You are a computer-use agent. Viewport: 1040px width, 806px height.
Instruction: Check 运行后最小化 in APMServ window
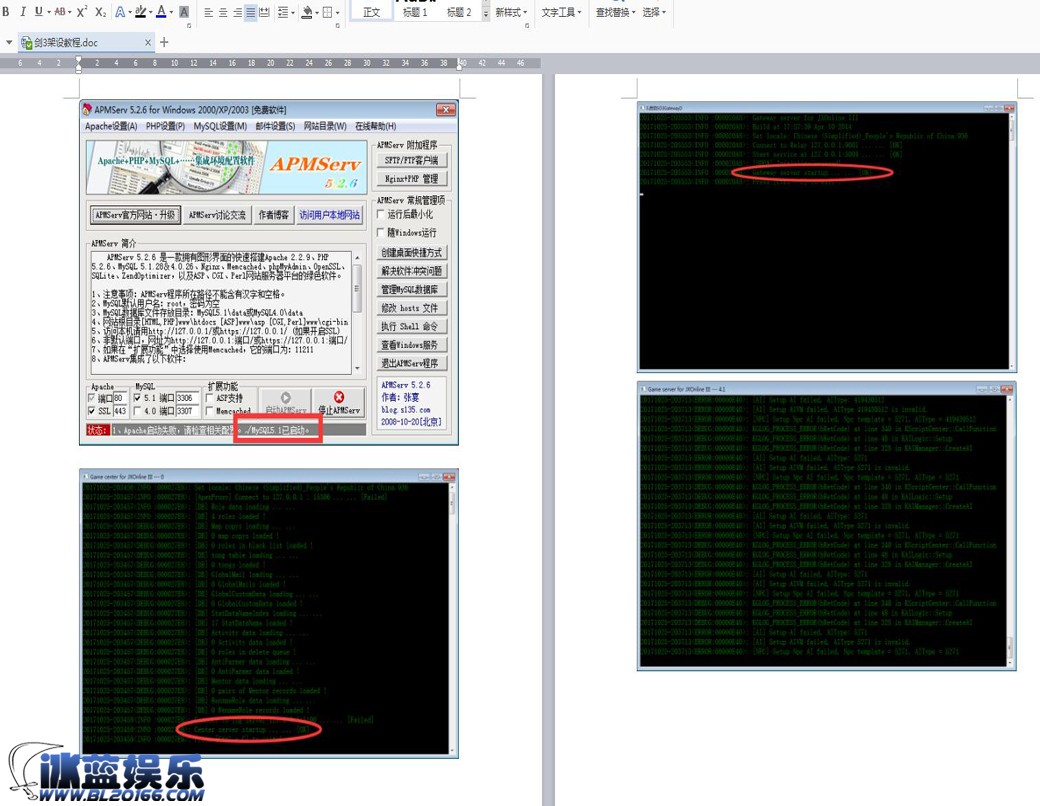[x=381, y=214]
